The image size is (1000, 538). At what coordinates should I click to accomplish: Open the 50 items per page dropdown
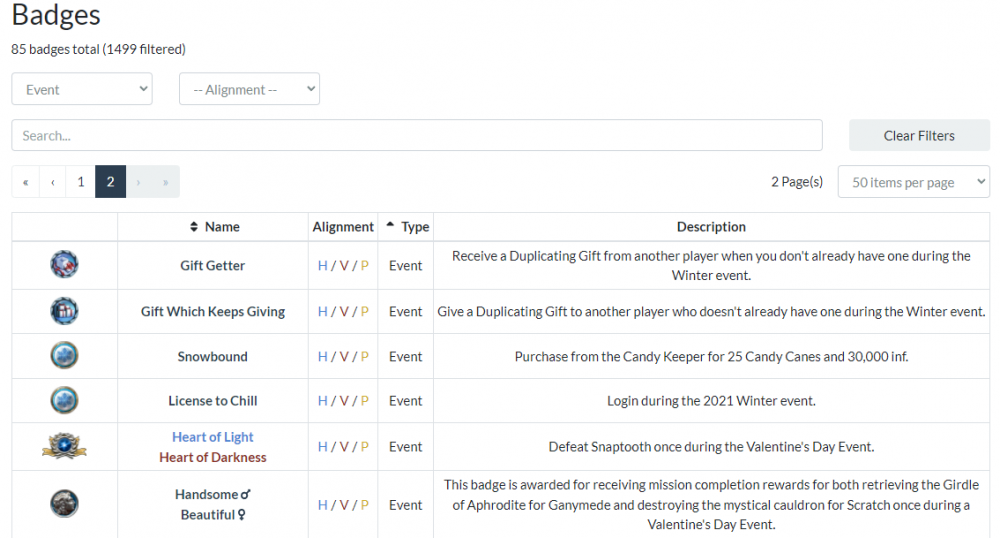[x=913, y=182]
